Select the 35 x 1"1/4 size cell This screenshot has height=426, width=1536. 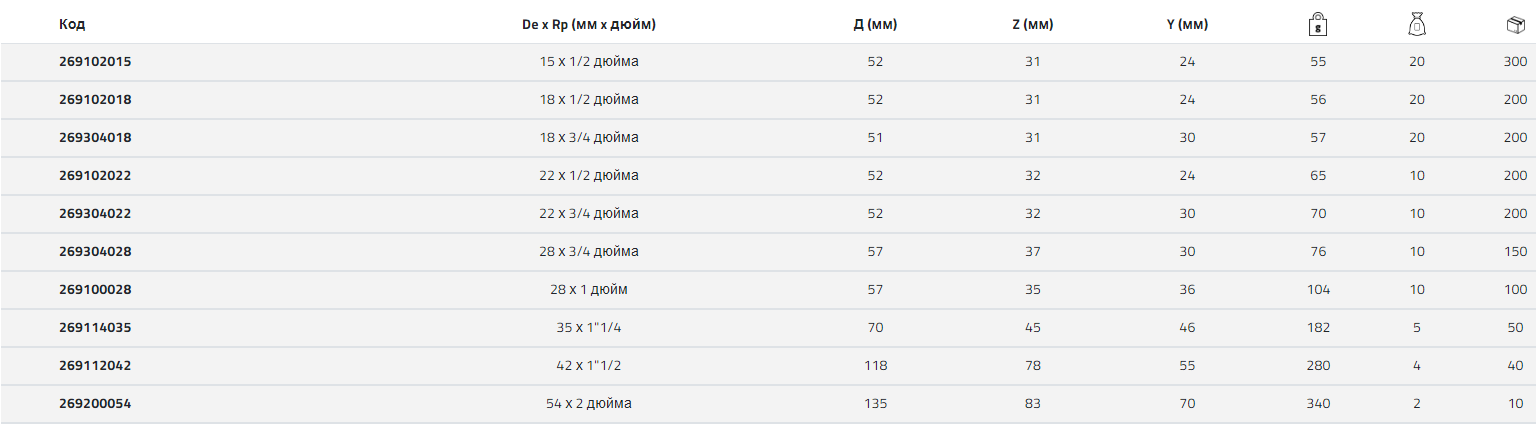[589, 328]
